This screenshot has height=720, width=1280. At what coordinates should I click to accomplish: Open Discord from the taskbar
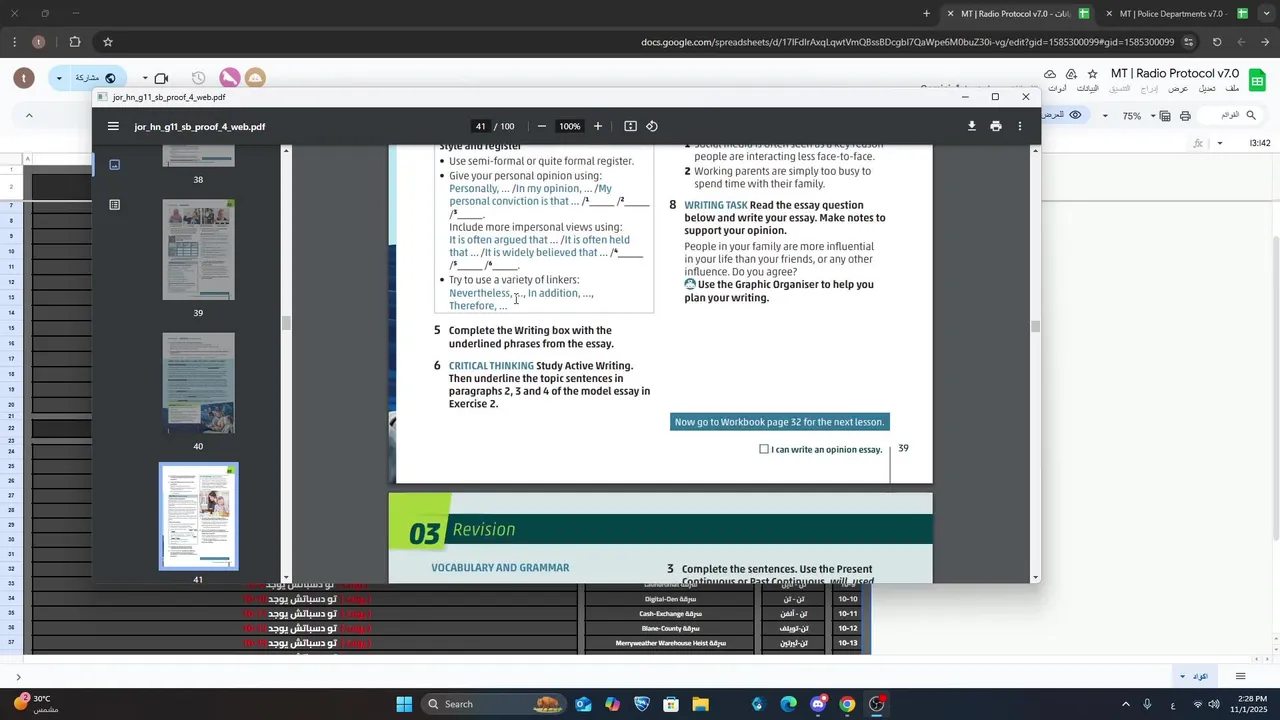[818, 704]
